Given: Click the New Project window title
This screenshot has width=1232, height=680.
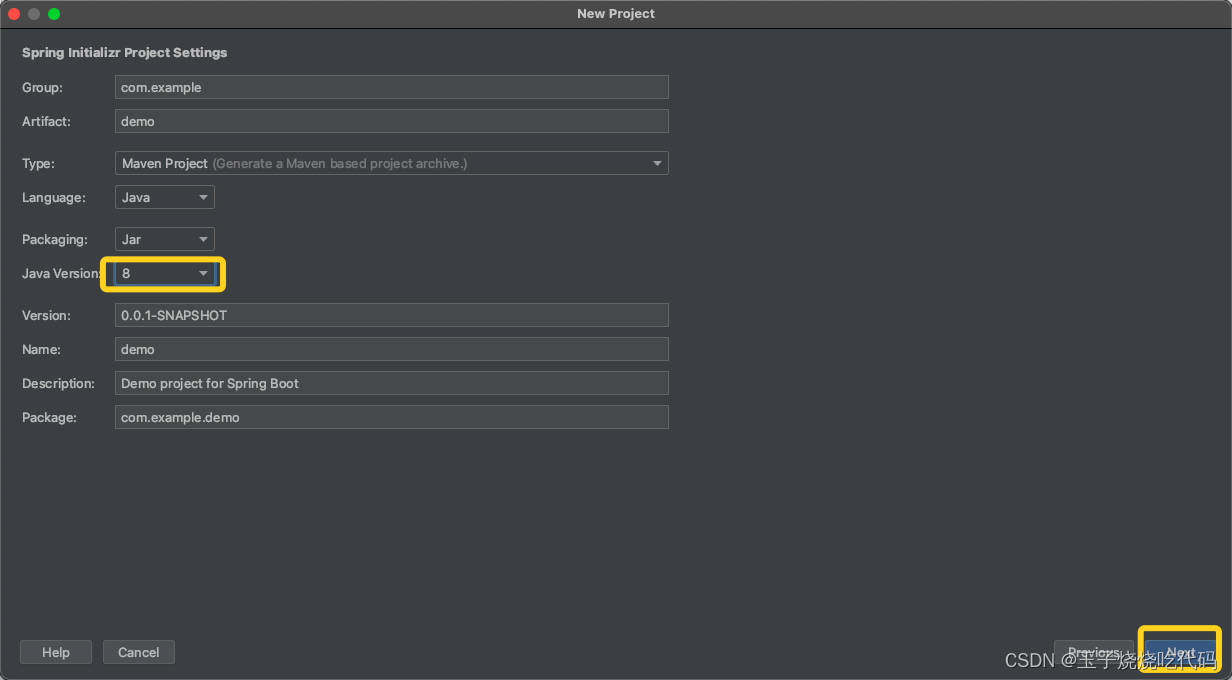Looking at the screenshot, I should 616,14.
